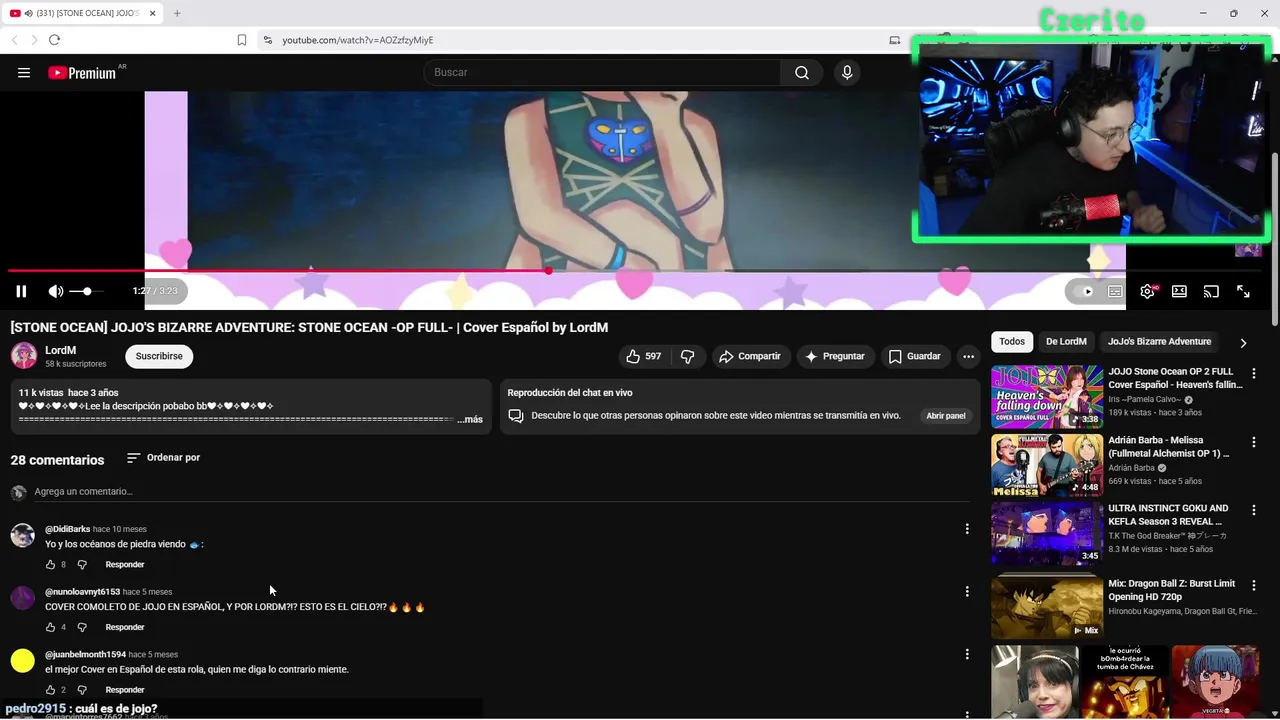Open JOJO Stone Ocean OP 2 thumbnail

click(x=1047, y=397)
